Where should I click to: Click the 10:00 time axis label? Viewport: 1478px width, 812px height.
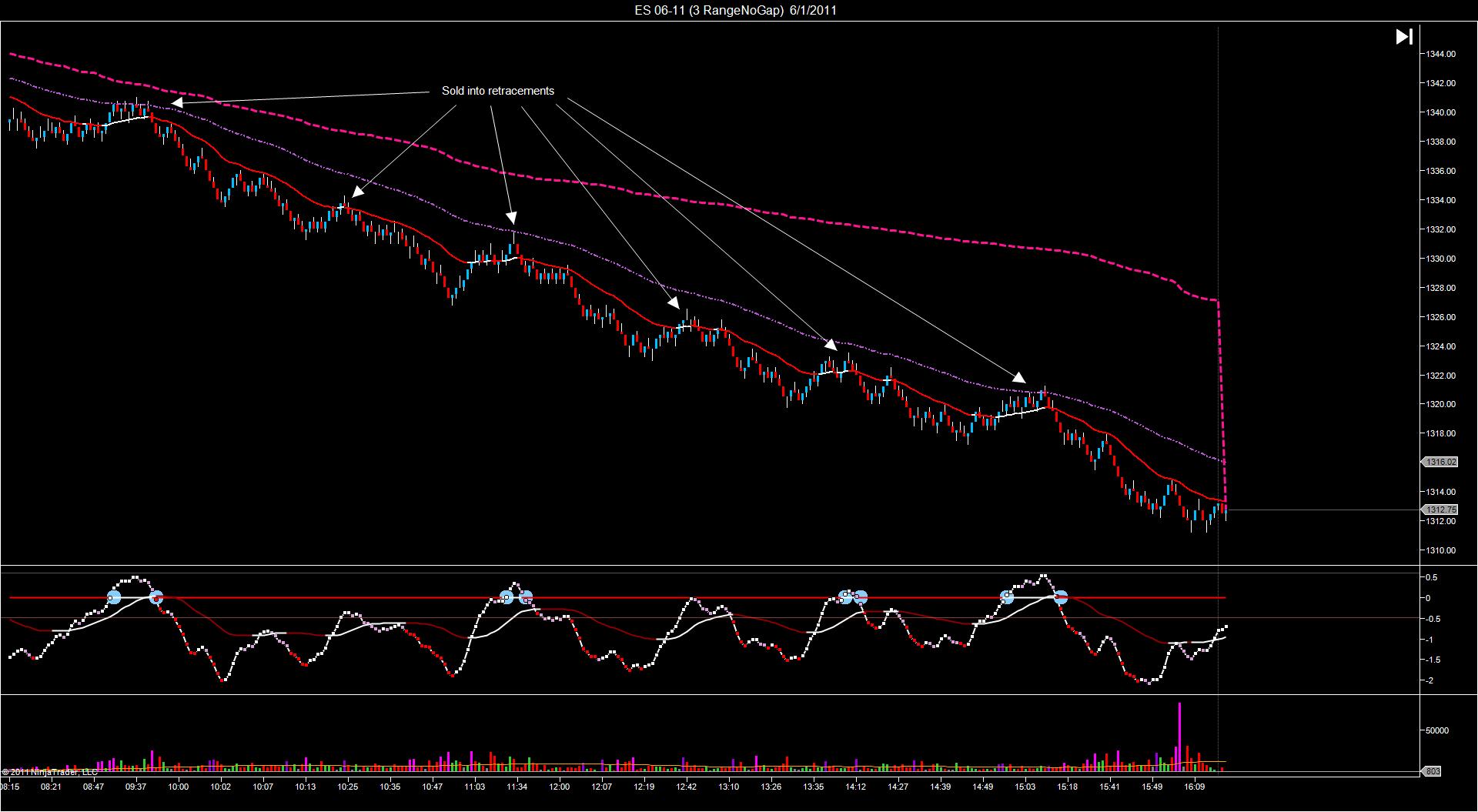[178, 787]
